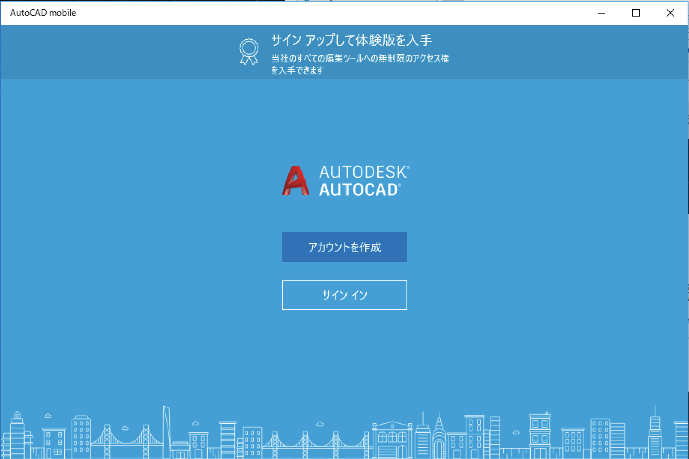This screenshot has height=459, width=689.
Task: Click the banner subtitle about 無制限のアクセス権
Action: (x=360, y=64)
